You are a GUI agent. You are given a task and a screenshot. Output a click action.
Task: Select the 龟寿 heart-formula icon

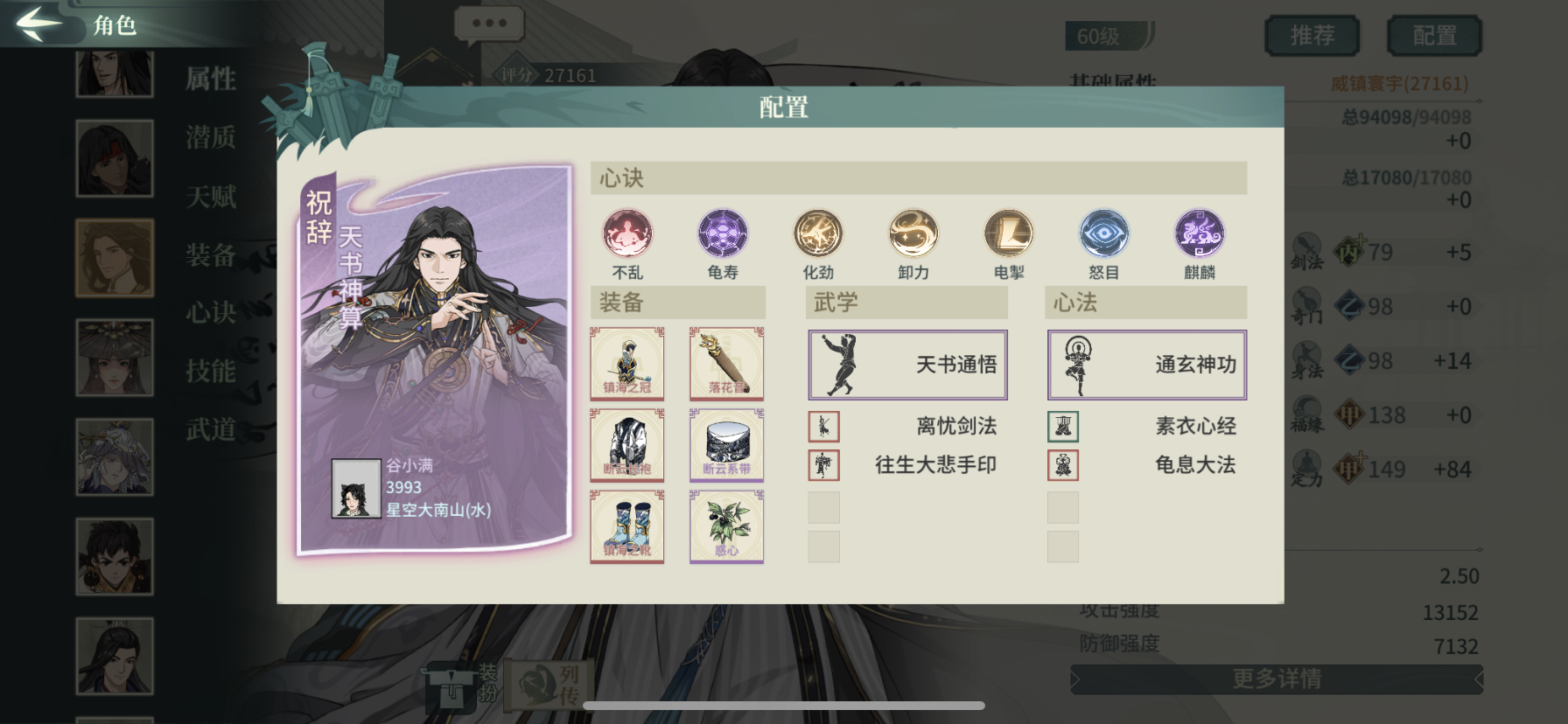723,233
